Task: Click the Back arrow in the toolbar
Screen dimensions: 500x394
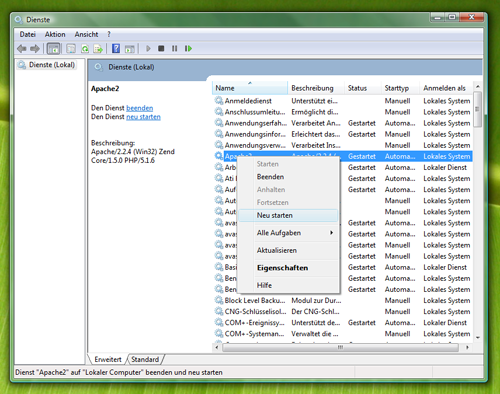Action: click(22, 49)
